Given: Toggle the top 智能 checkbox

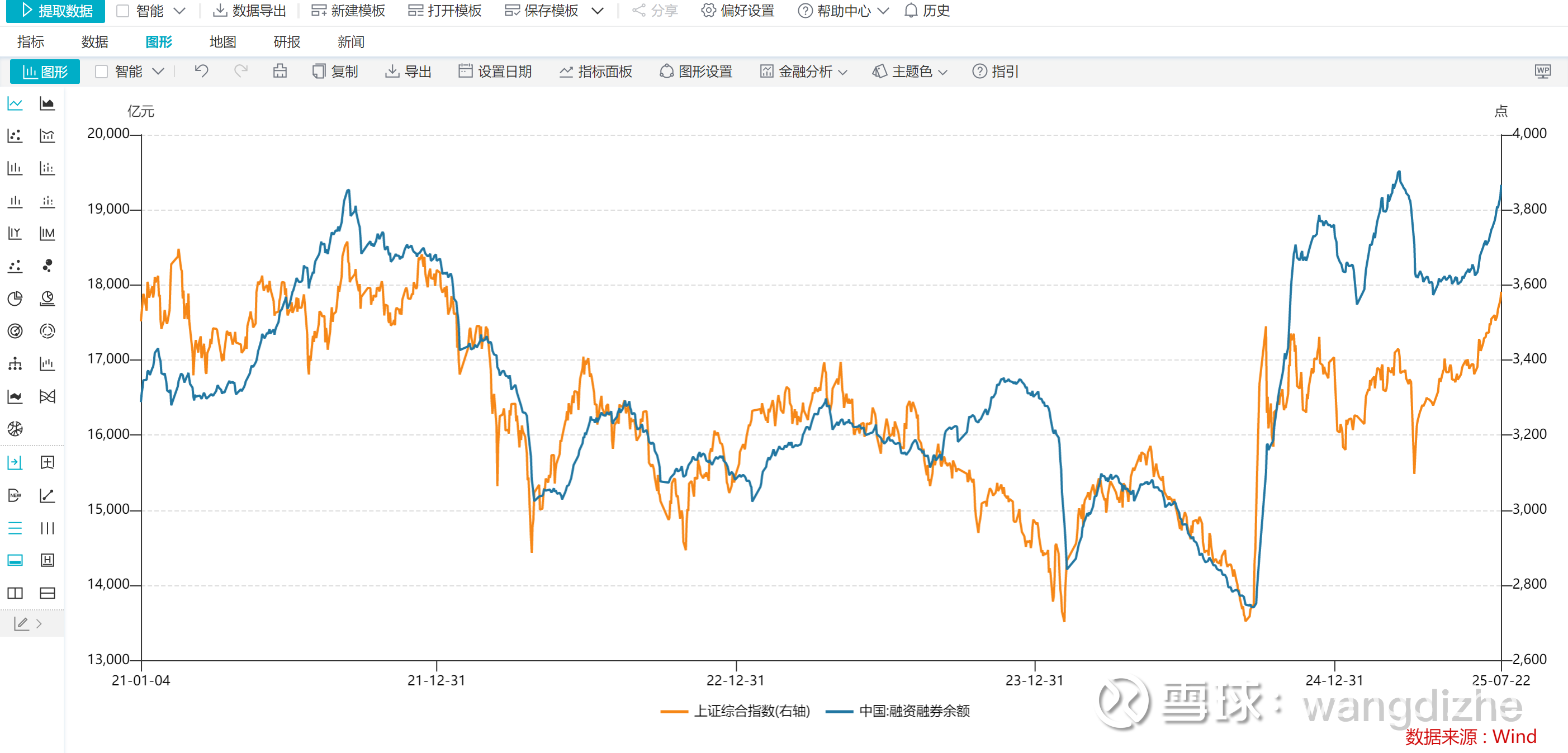Looking at the screenshot, I should (122, 11).
